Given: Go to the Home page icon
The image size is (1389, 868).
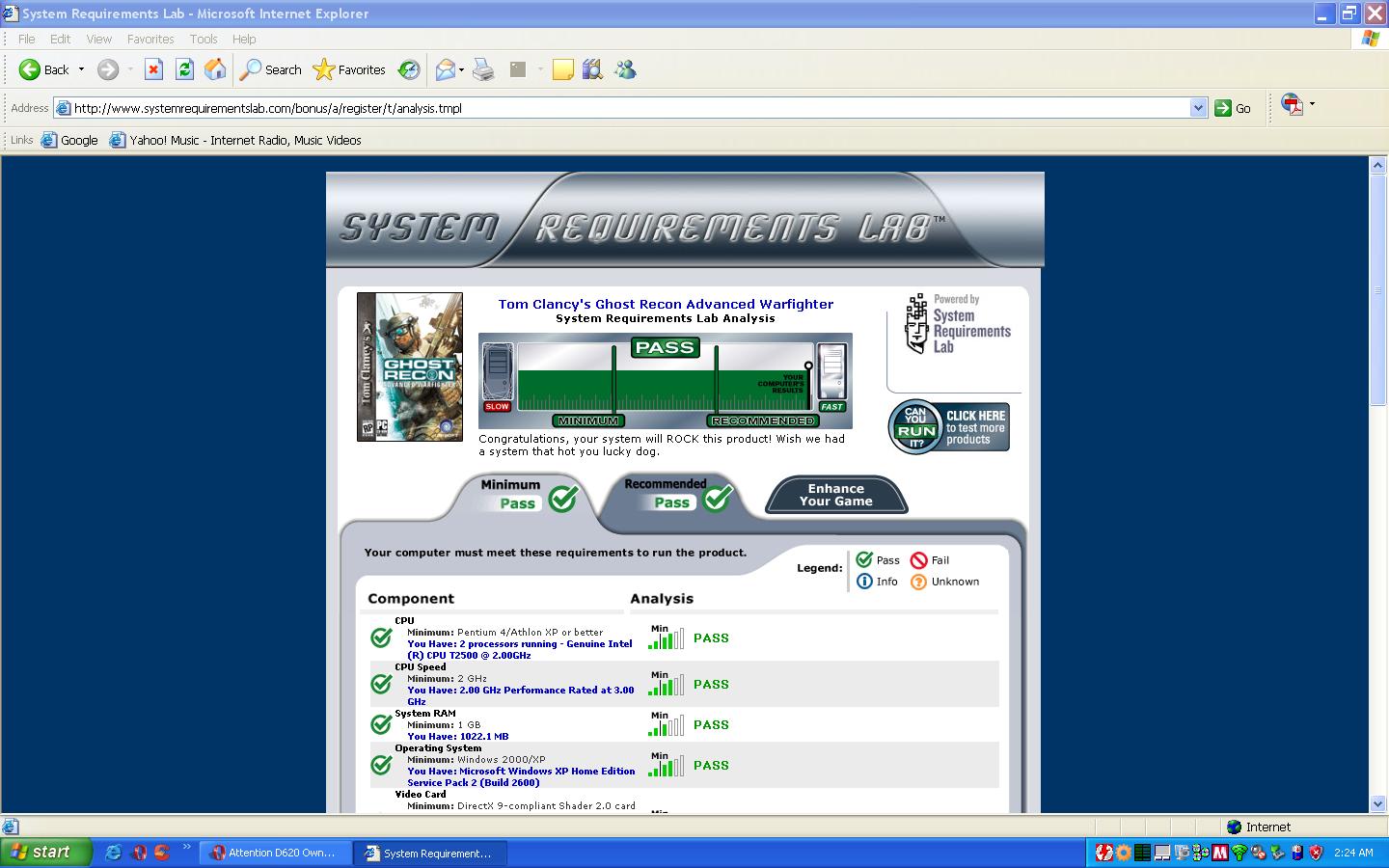Looking at the screenshot, I should 215,69.
